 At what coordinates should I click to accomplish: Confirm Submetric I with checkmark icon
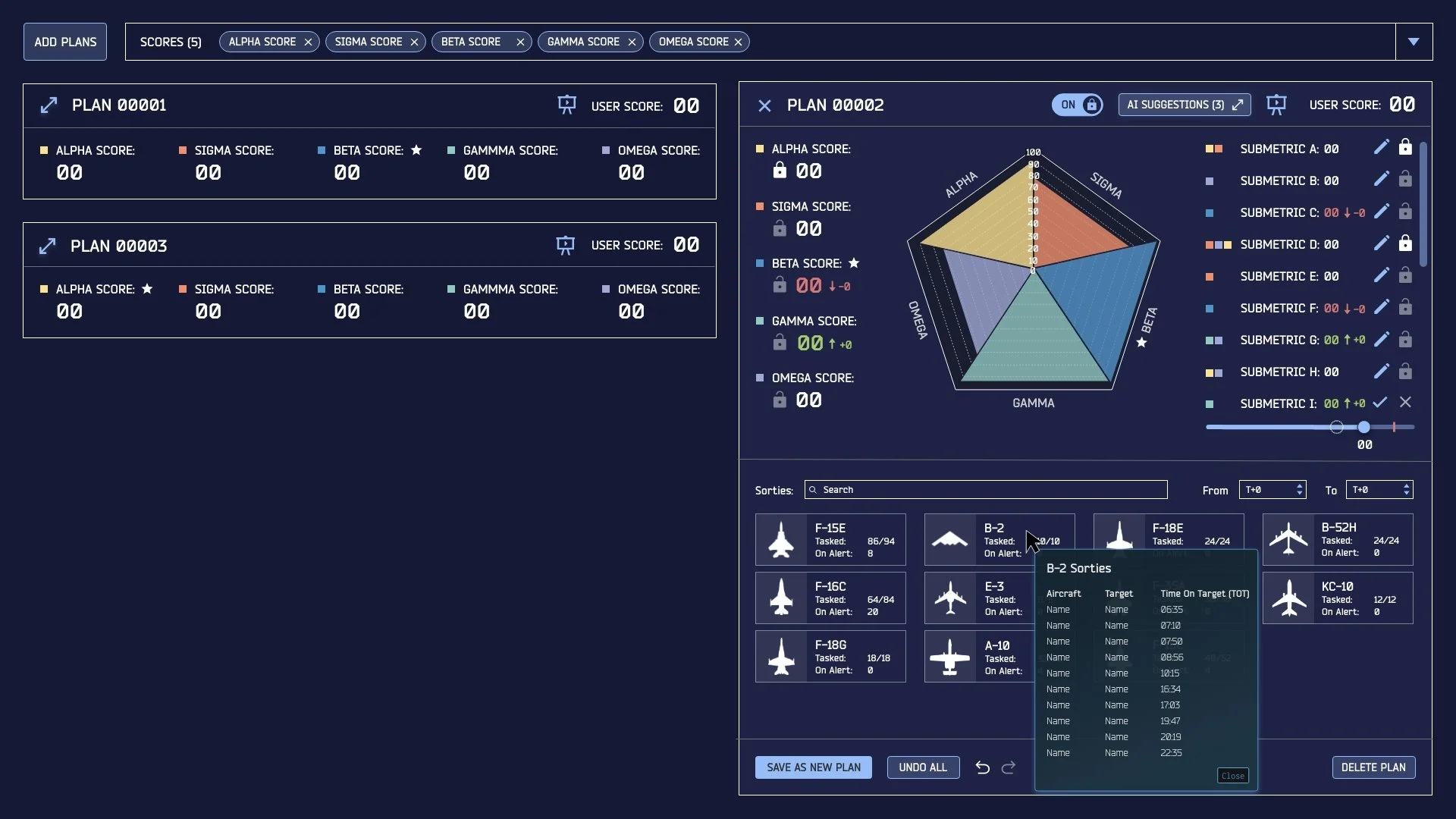click(1380, 403)
